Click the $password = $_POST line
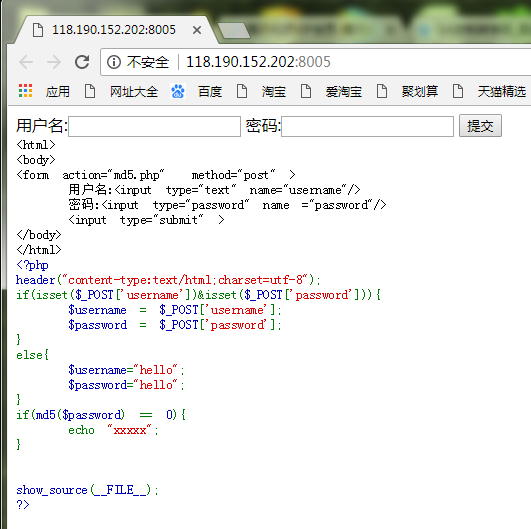 [174, 325]
